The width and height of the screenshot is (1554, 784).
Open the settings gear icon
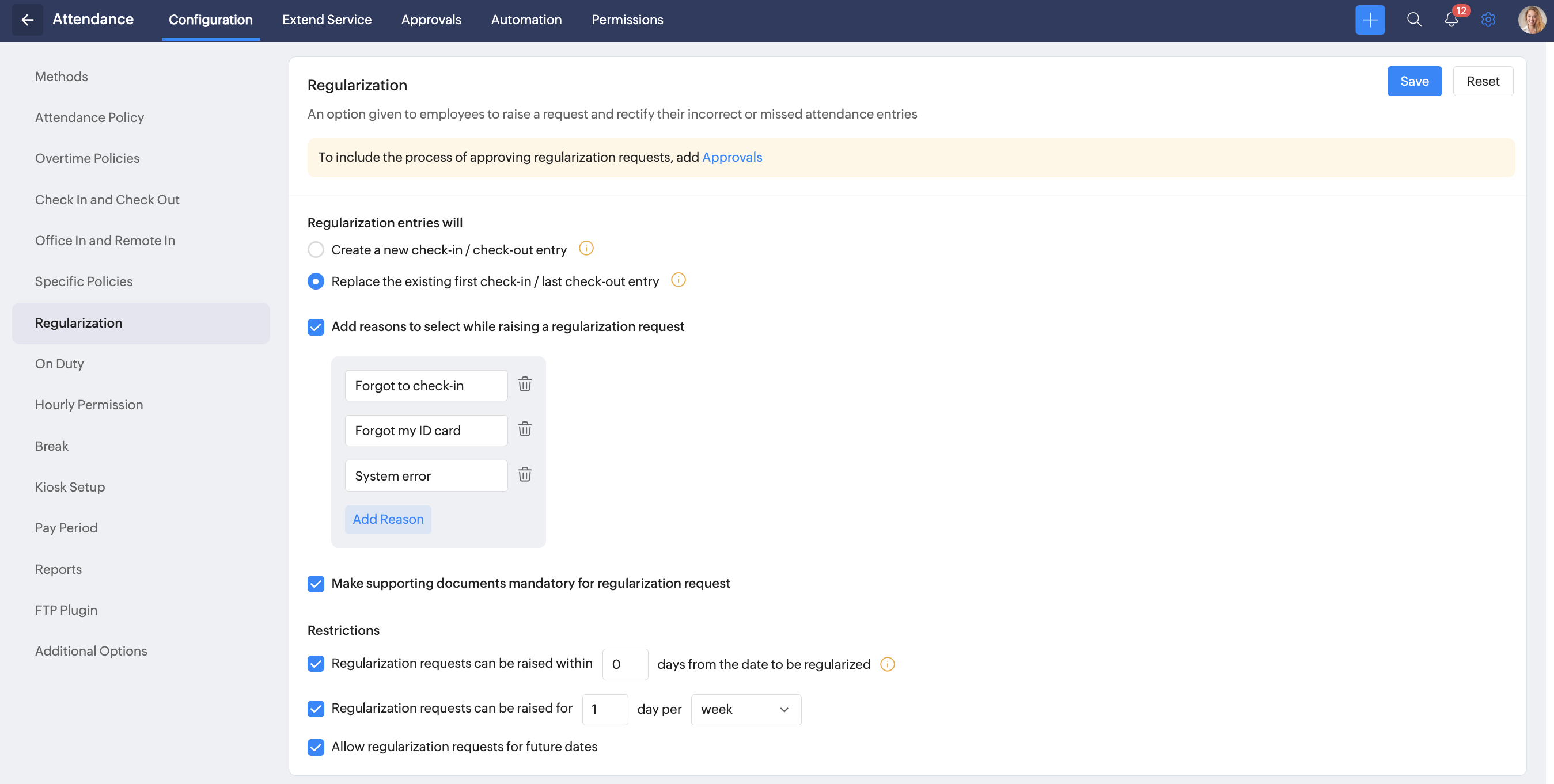tap(1488, 20)
